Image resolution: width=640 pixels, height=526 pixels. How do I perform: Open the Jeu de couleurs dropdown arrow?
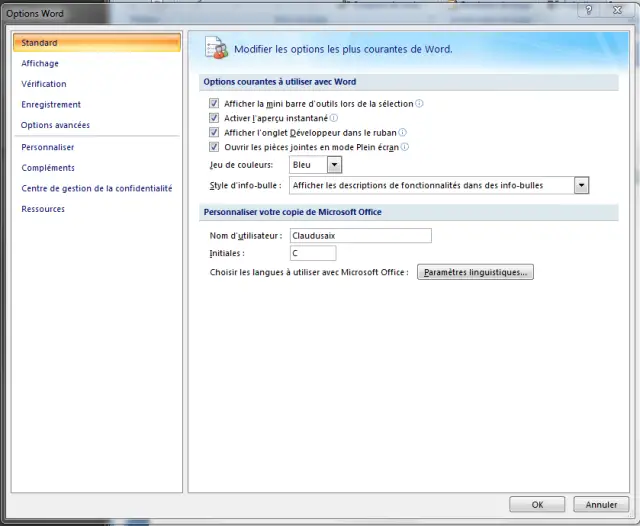point(334,165)
